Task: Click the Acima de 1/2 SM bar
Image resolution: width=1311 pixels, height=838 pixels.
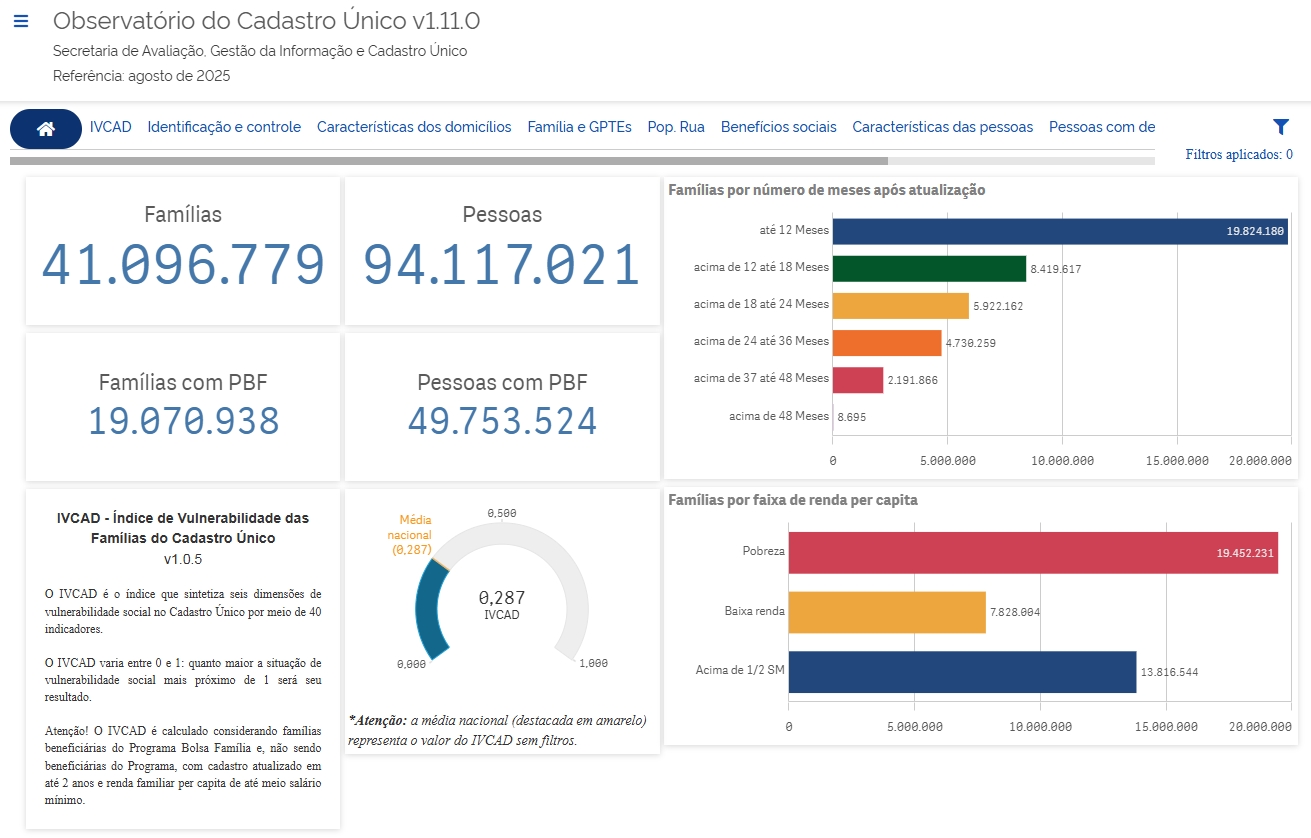Action: 962,672
